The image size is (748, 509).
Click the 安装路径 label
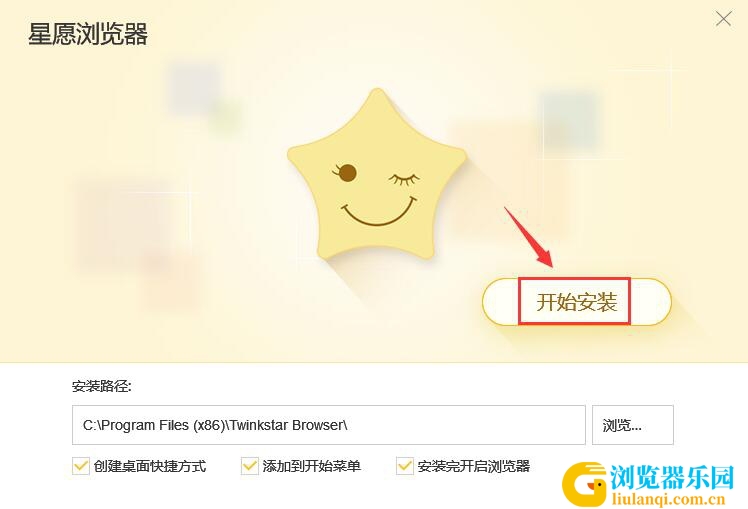pyautogui.click(x=102, y=386)
